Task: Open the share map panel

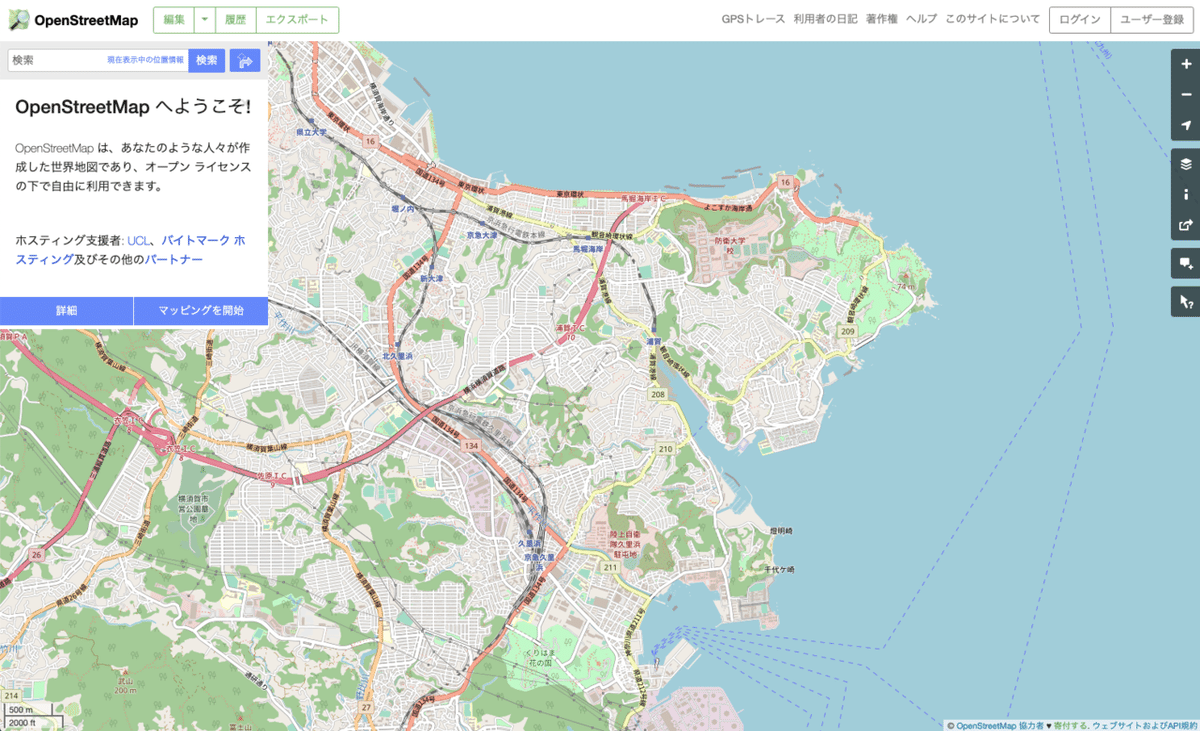Action: (x=1186, y=225)
